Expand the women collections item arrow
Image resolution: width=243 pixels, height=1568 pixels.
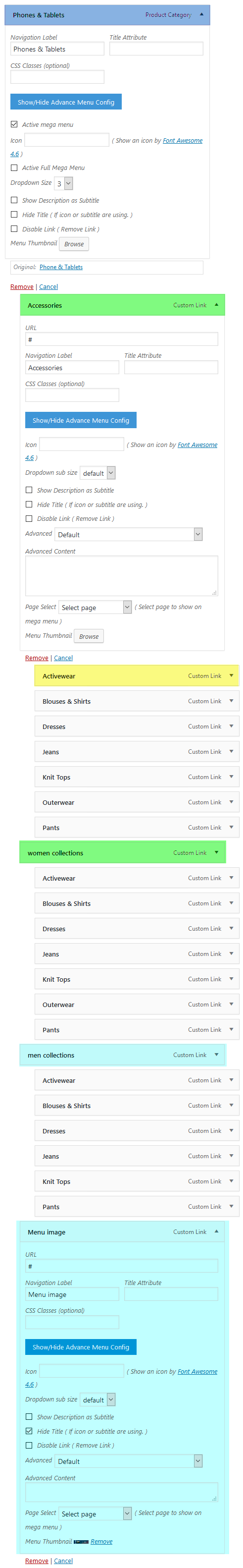coord(216,852)
